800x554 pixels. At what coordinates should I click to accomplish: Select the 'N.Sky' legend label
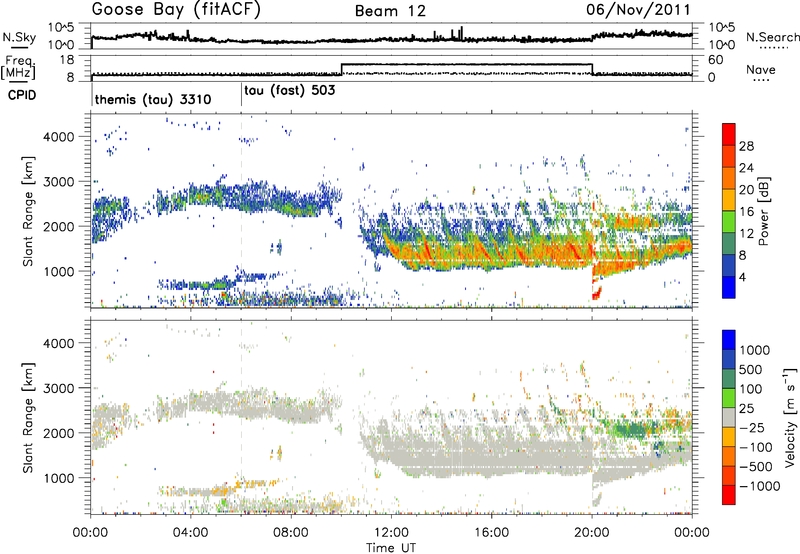pos(19,37)
